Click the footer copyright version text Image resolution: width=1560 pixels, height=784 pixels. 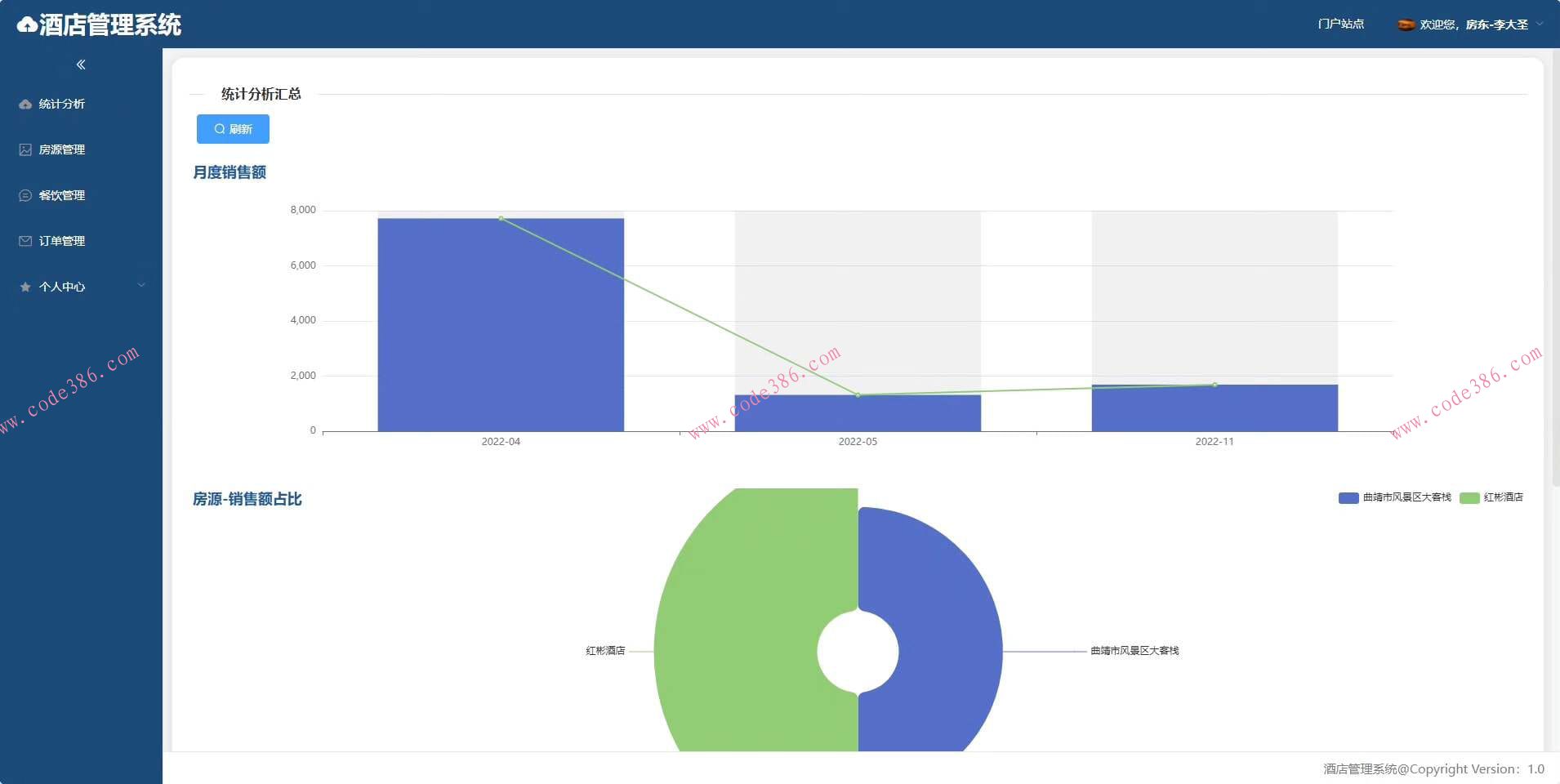1433,768
